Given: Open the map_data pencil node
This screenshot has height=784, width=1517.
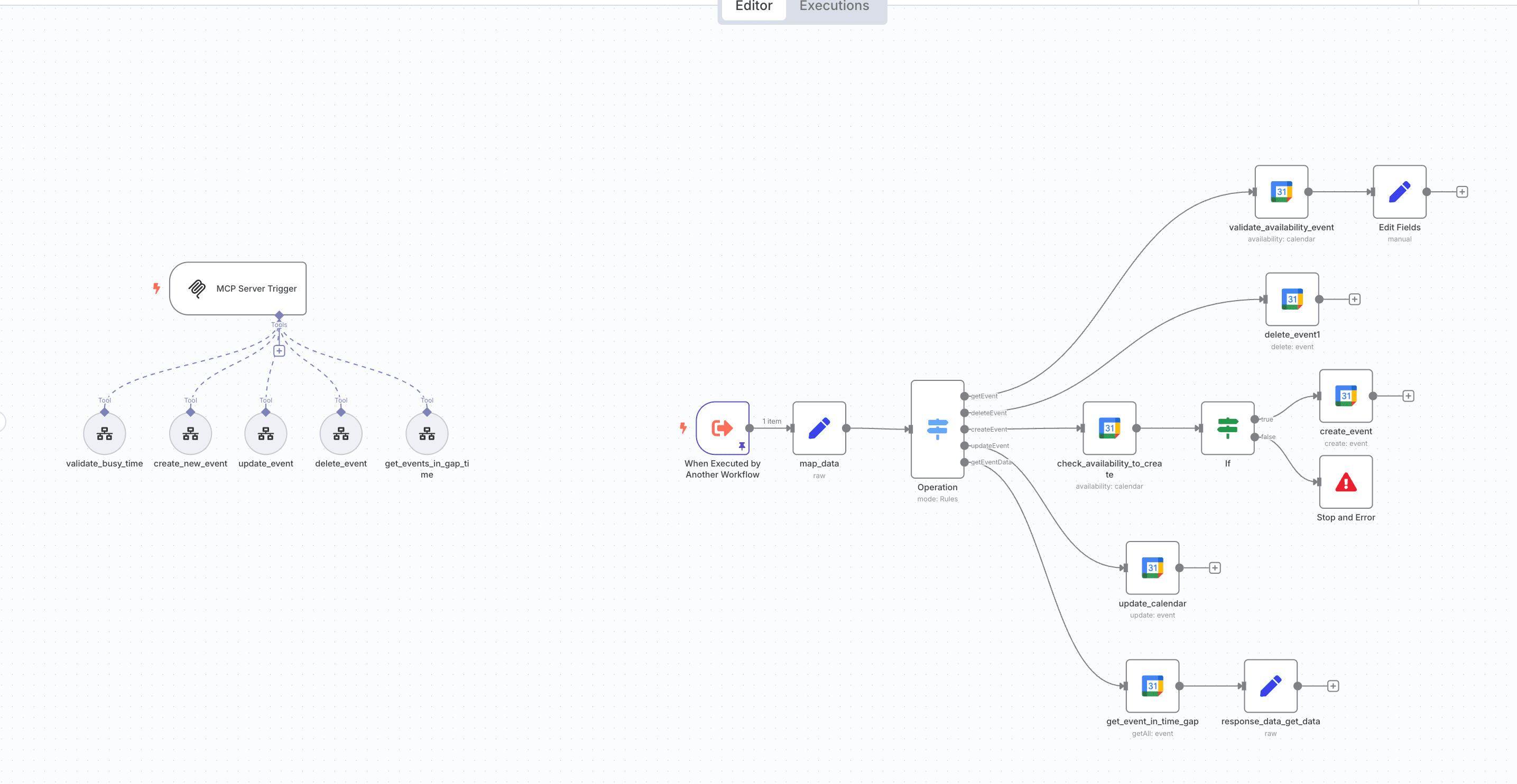Looking at the screenshot, I should (x=819, y=428).
